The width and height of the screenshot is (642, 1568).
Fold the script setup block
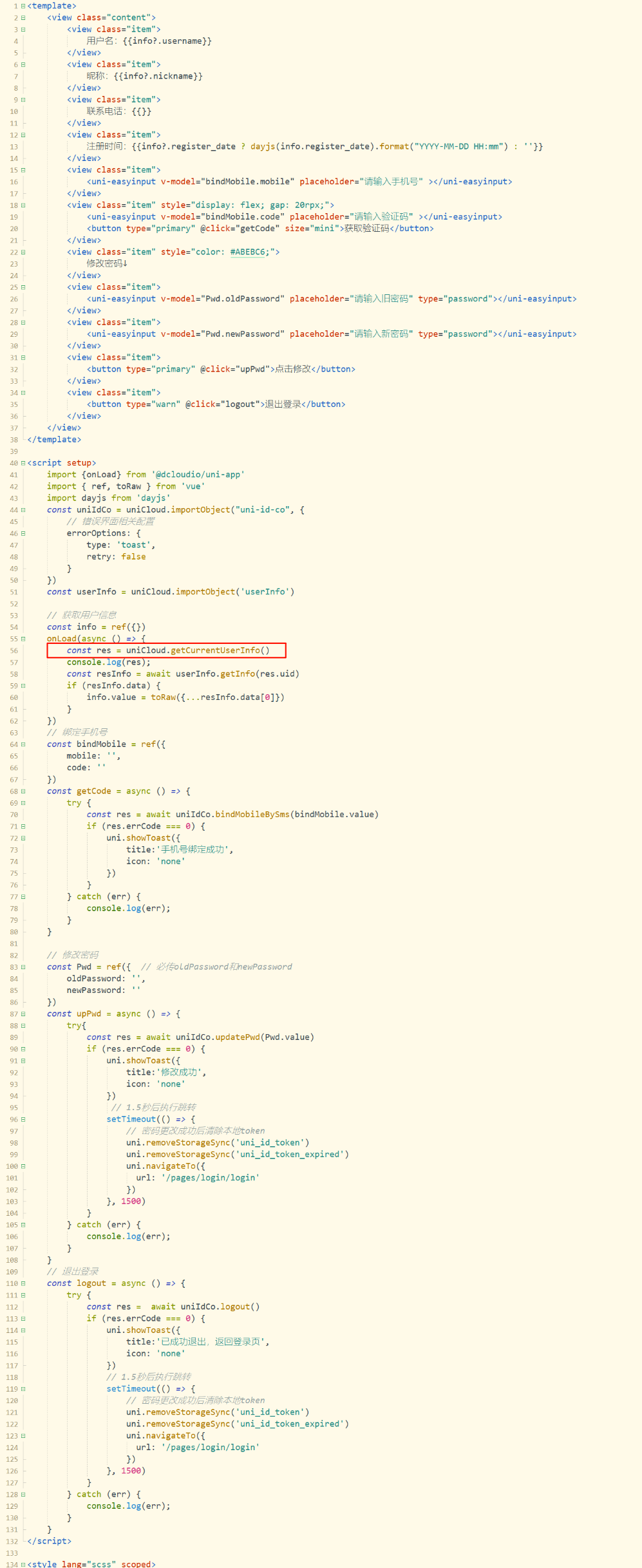(23, 463)
